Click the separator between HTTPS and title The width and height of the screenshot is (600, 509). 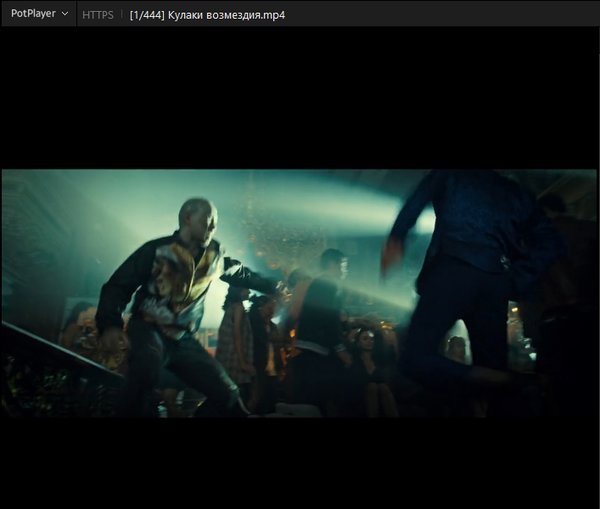click(121, 15)
